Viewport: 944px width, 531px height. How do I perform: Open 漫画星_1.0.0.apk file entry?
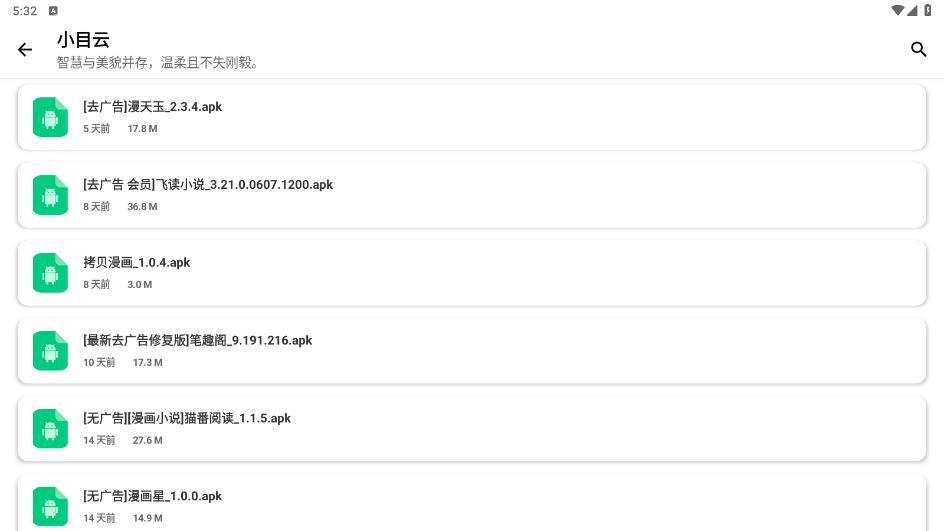tap(153, 496)
